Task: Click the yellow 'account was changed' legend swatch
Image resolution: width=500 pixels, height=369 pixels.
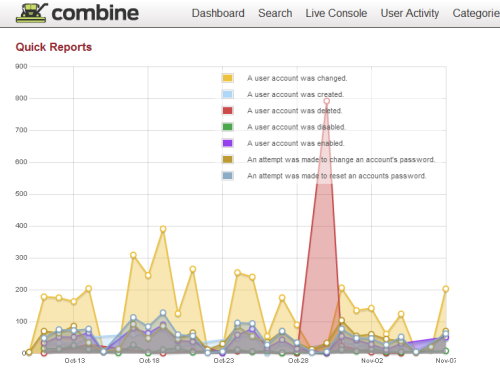Action: point(228,78)
